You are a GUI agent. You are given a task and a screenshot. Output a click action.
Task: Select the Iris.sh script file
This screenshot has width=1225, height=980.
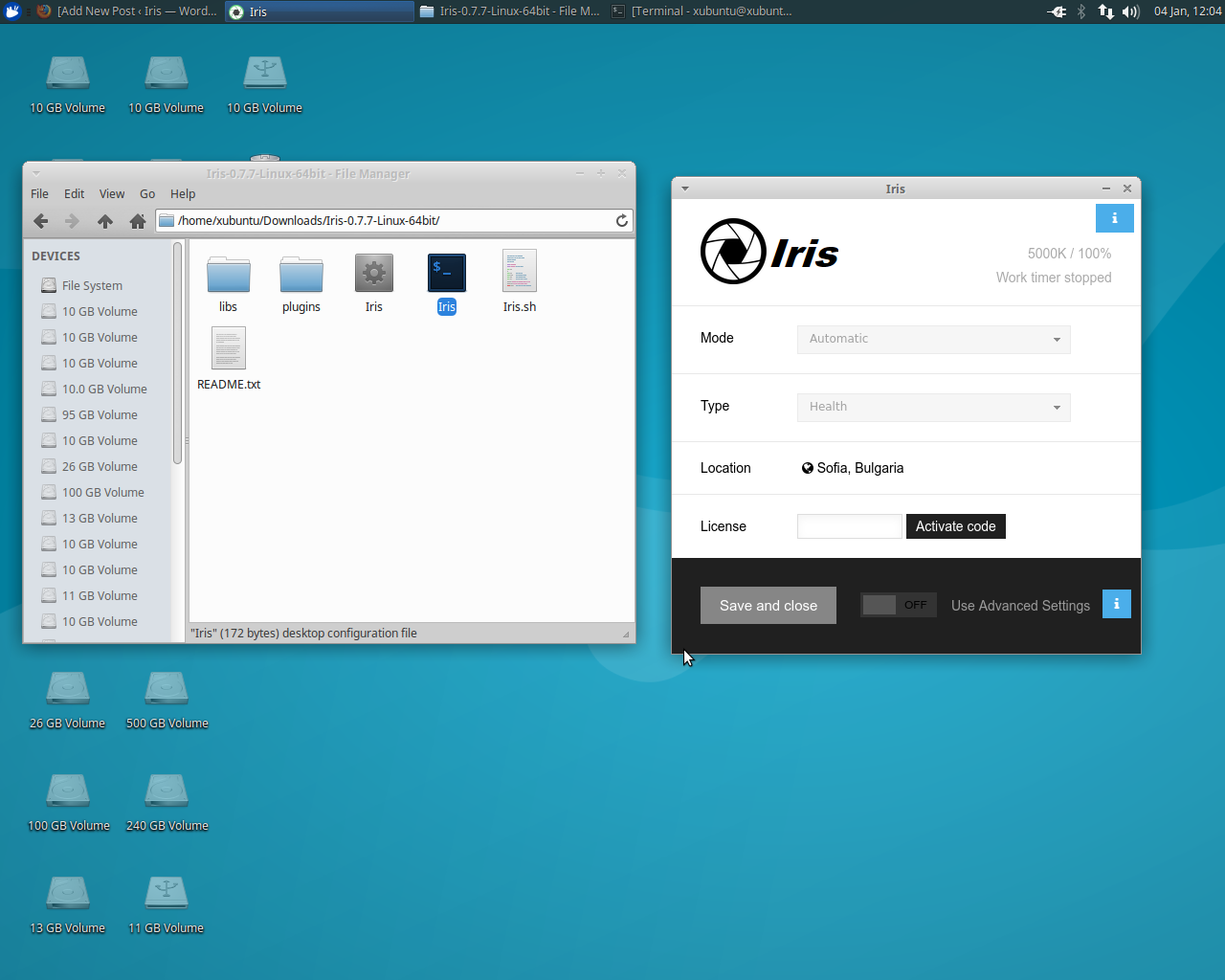(x=520, y=283)
